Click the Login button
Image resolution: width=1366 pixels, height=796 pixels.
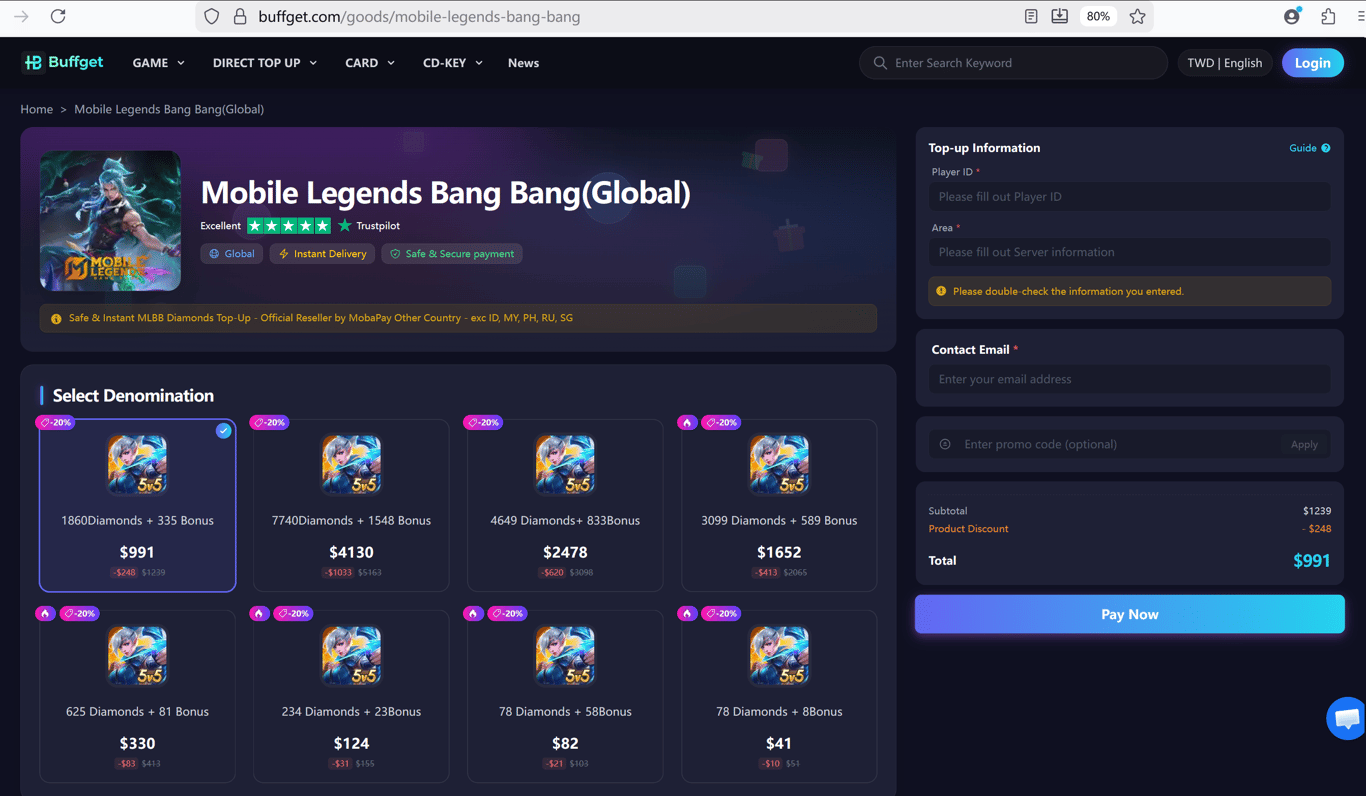(1312, 63)
